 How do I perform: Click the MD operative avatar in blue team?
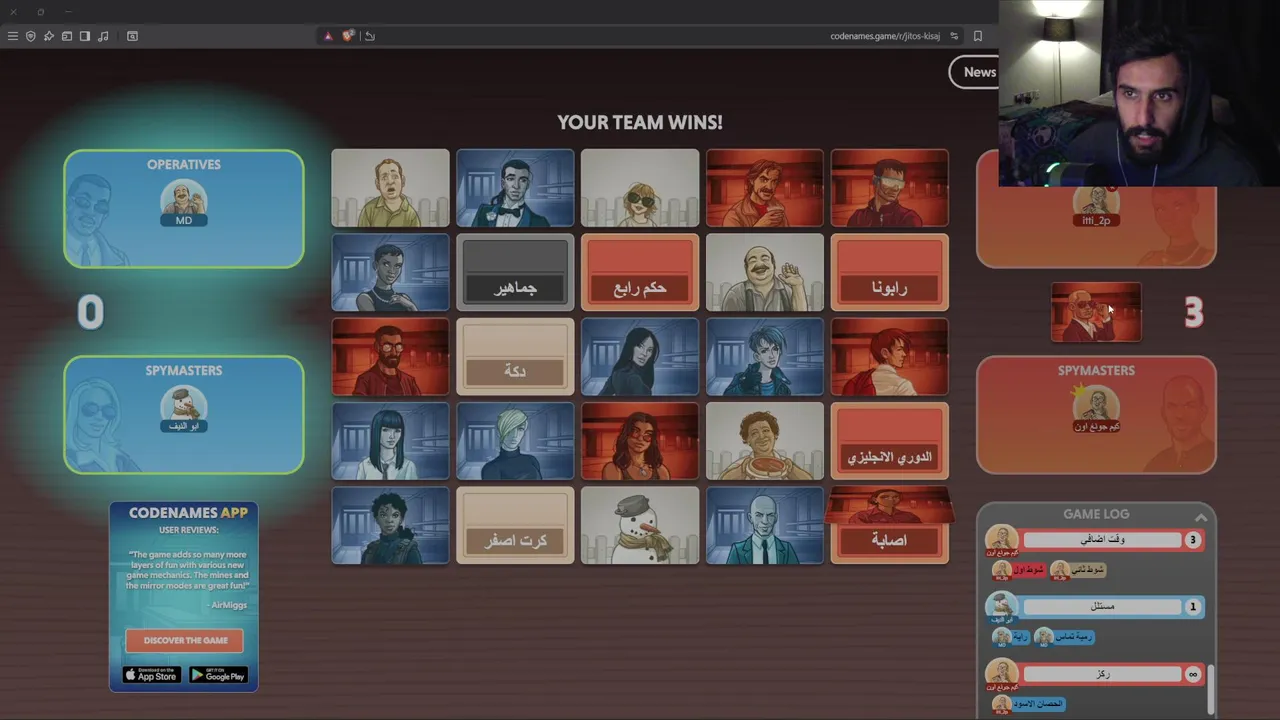[184, 203]
